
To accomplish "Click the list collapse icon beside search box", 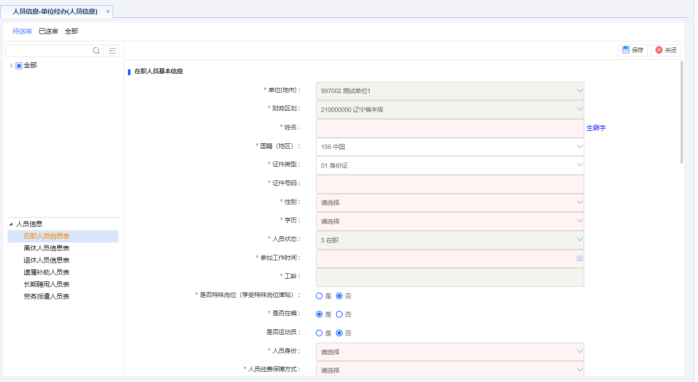I will (113, 51).
